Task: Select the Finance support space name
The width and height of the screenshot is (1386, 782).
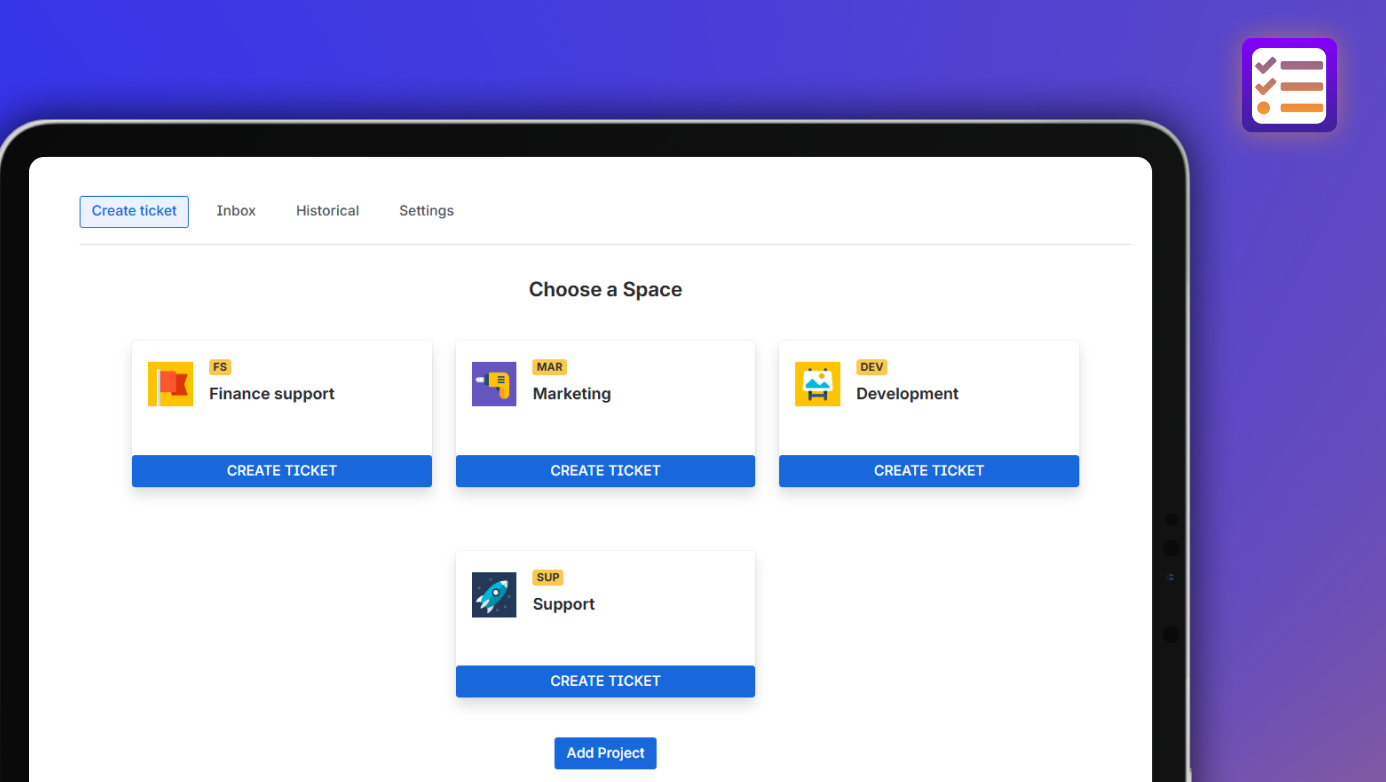Action: [x=272, y=394]
